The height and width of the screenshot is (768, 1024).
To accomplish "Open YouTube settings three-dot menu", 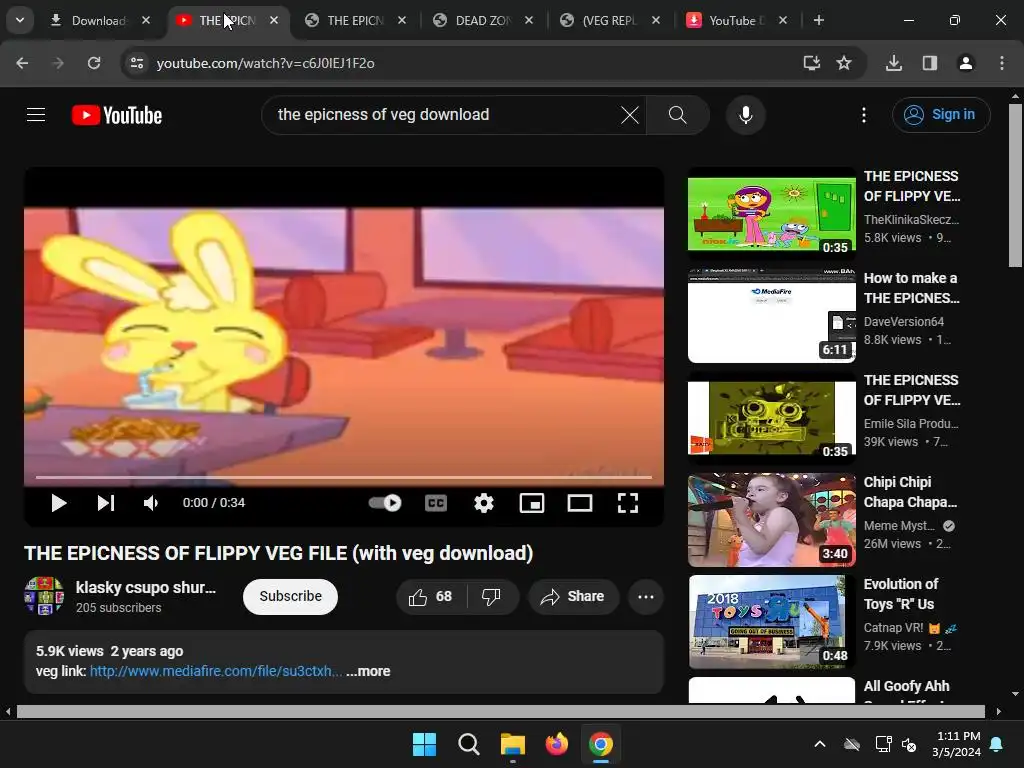I will [x=864, y=115].
